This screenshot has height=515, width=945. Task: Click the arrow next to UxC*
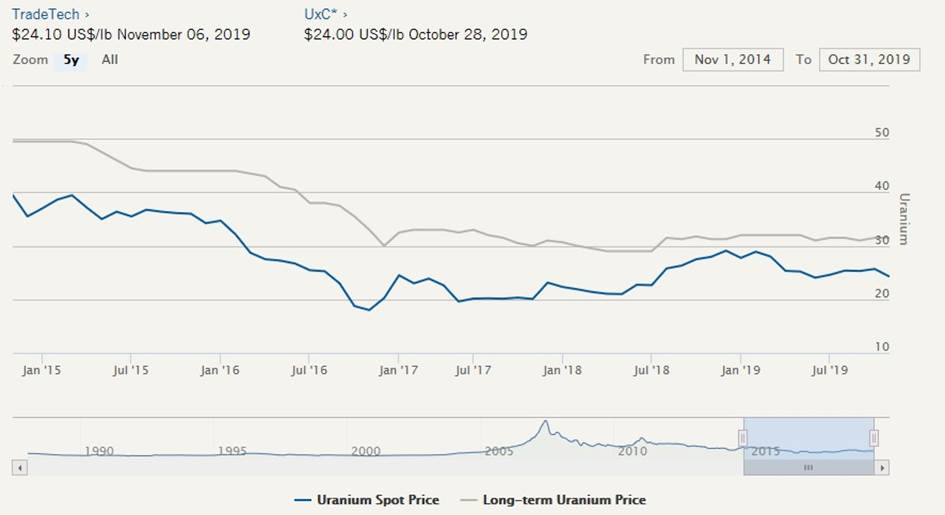[346, 15]
